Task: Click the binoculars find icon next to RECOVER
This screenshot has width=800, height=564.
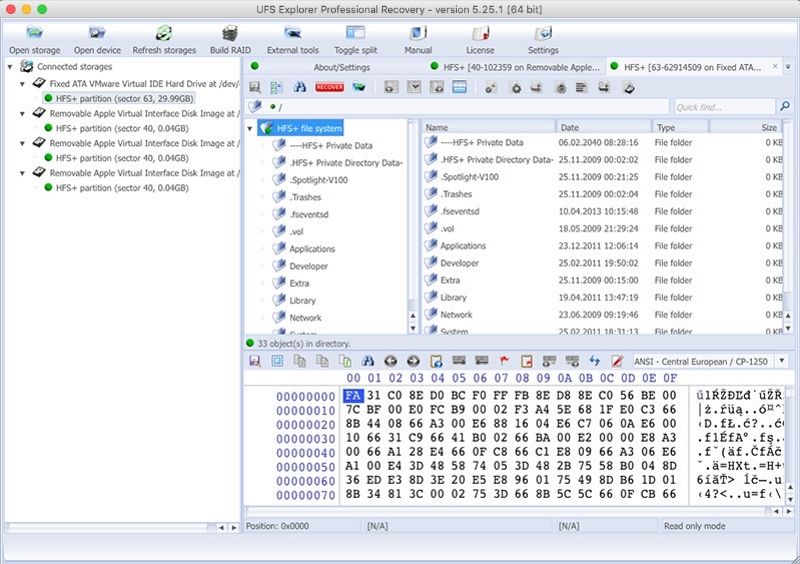Action: click(x=300, y=87)
